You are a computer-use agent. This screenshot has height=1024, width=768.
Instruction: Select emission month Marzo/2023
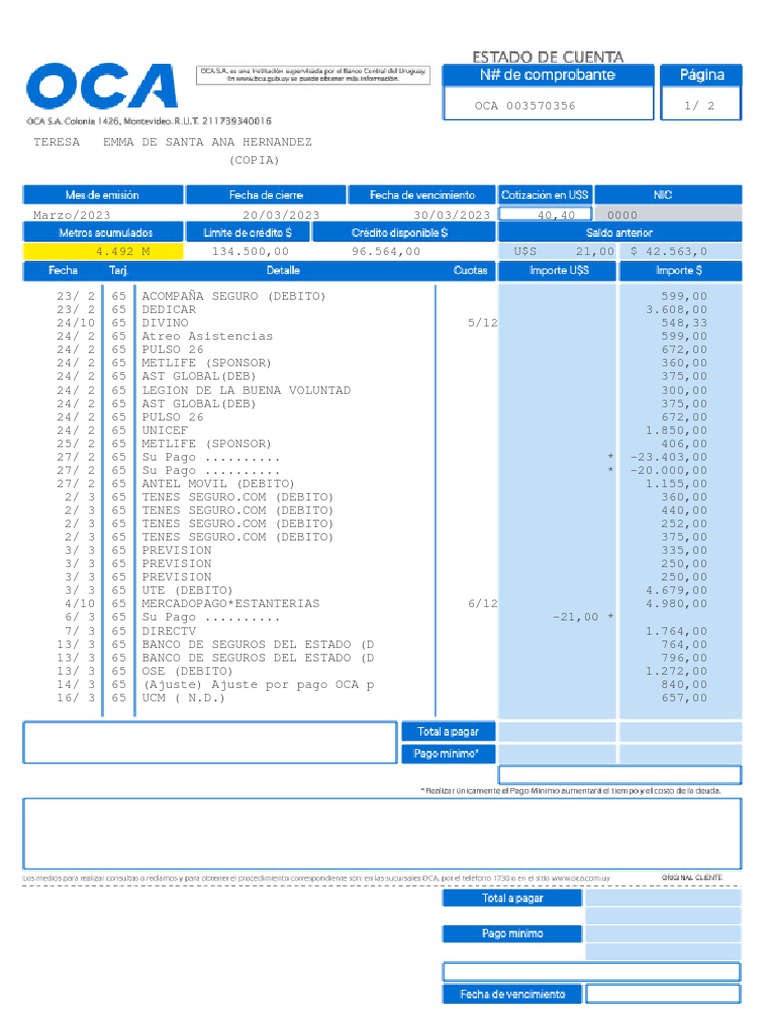coord(72,215)
